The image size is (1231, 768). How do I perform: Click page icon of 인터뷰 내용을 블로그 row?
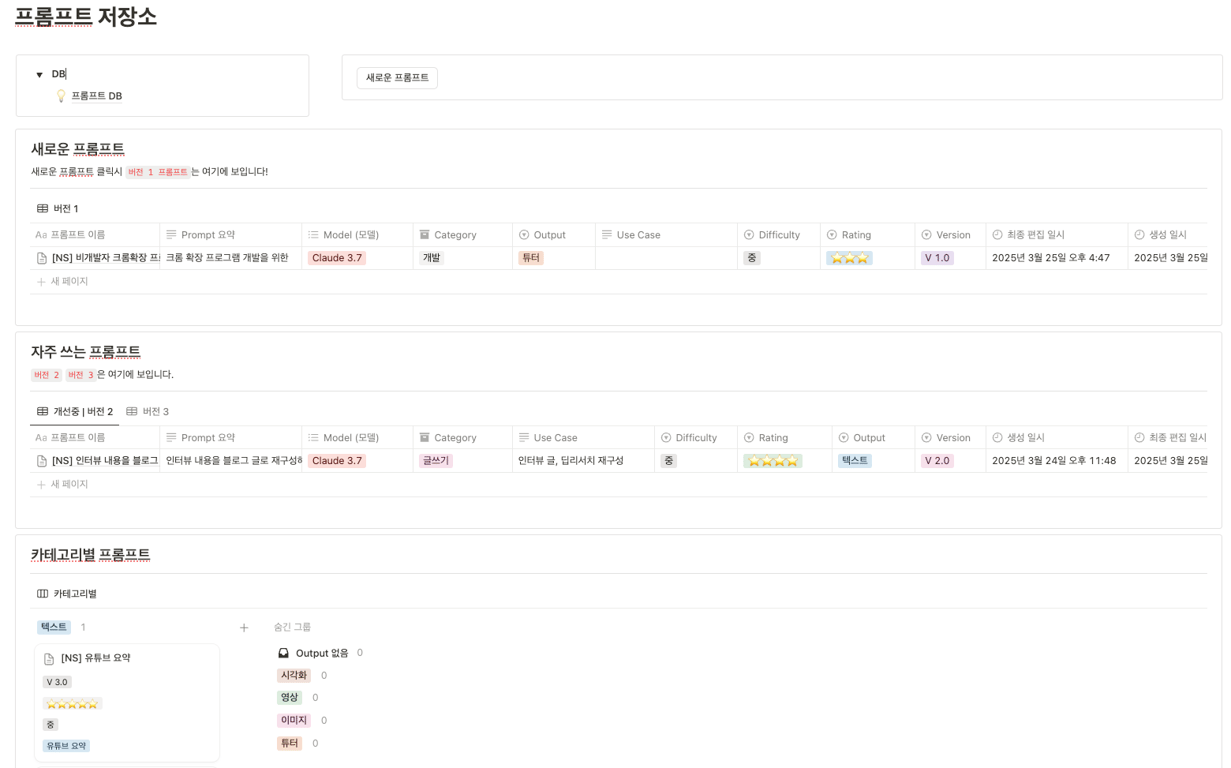41,461
